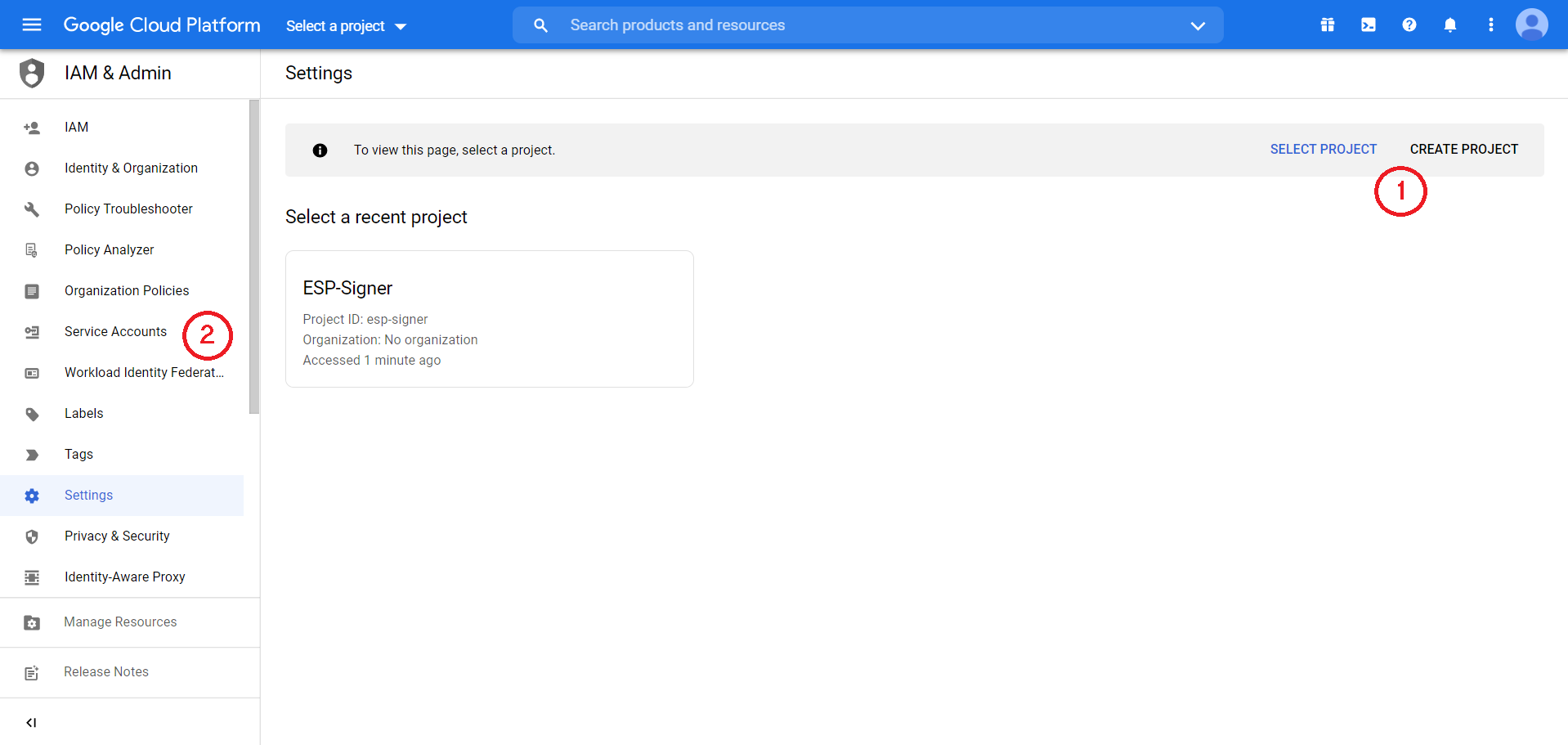Click the info icon in the banner

(x=320, y=150)
